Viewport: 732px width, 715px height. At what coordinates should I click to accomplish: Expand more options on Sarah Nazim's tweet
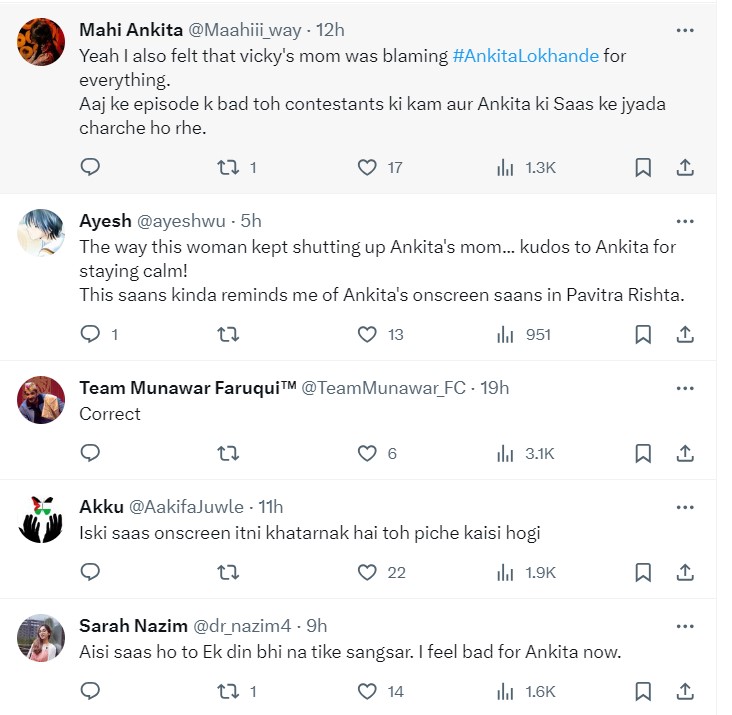click(685, 625)
